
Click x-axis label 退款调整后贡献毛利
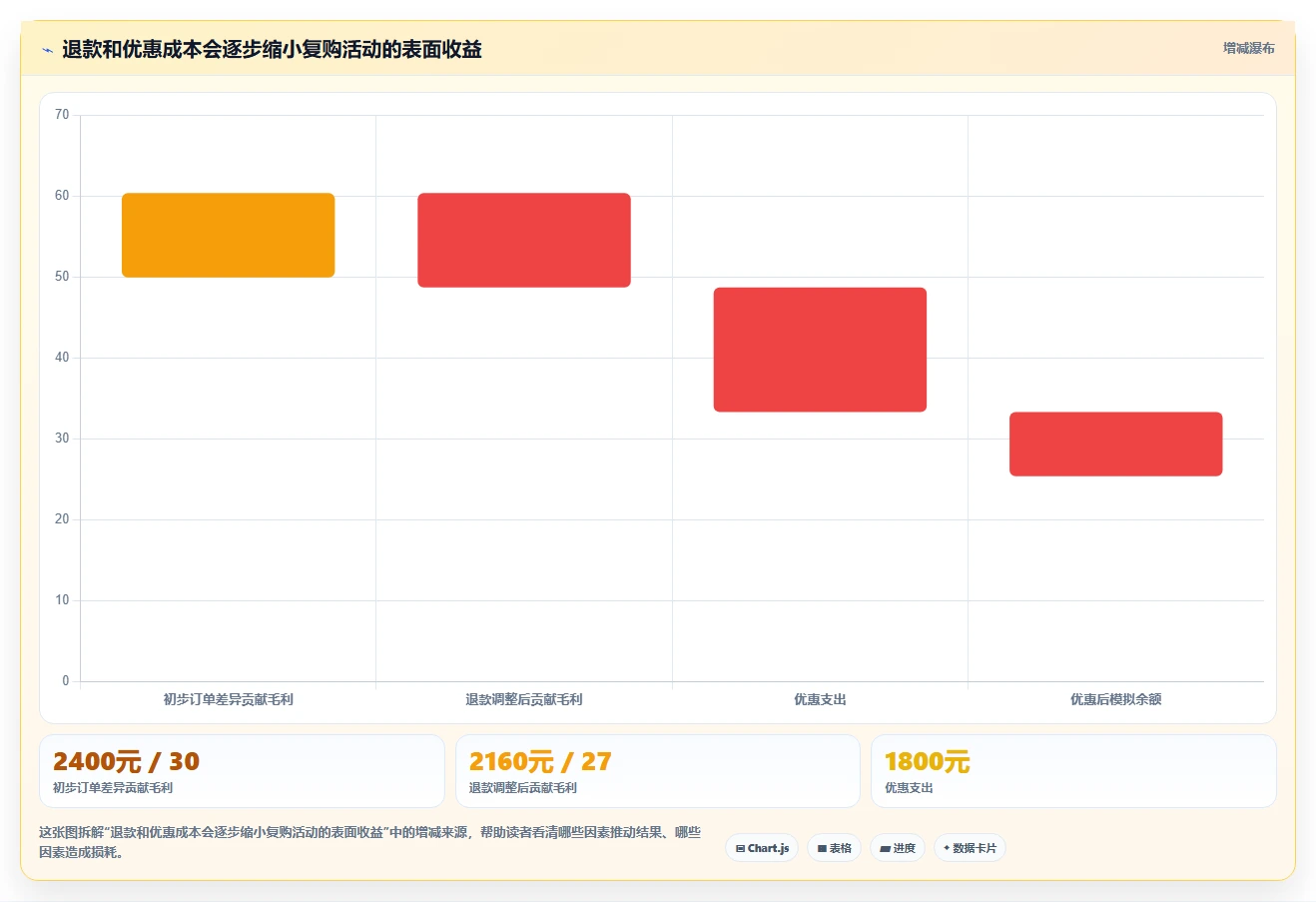coord(524,699)
